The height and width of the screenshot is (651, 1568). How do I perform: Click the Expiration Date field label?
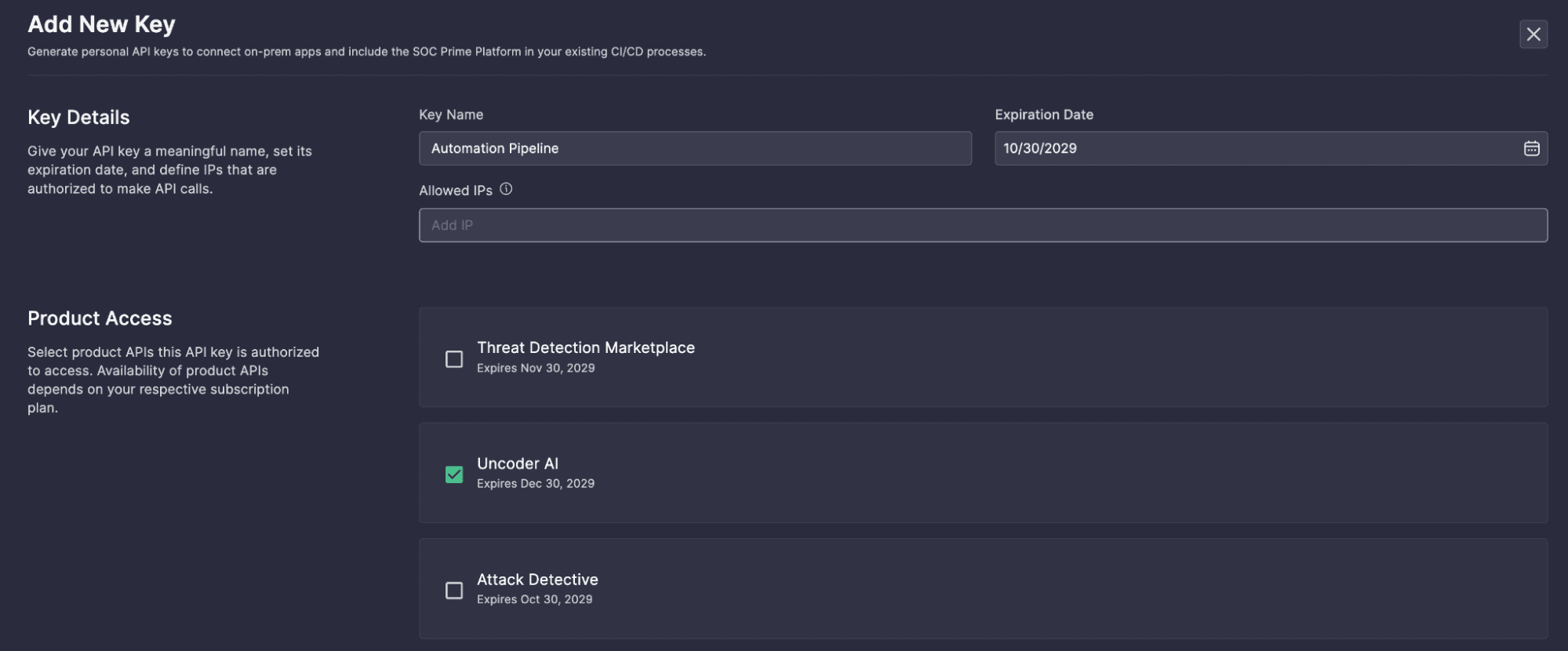(x=1043, y=115)
